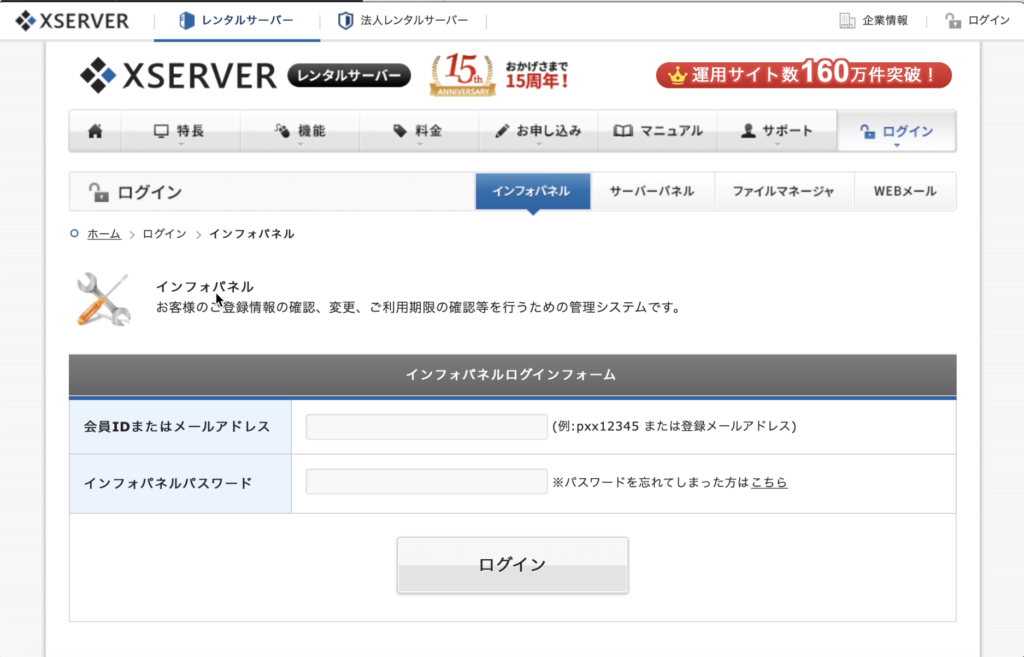Image resolution: width=1024 pixels, height=657 pixels.
Task: Click the 15th anniversary badge
Action: point(462,75)
